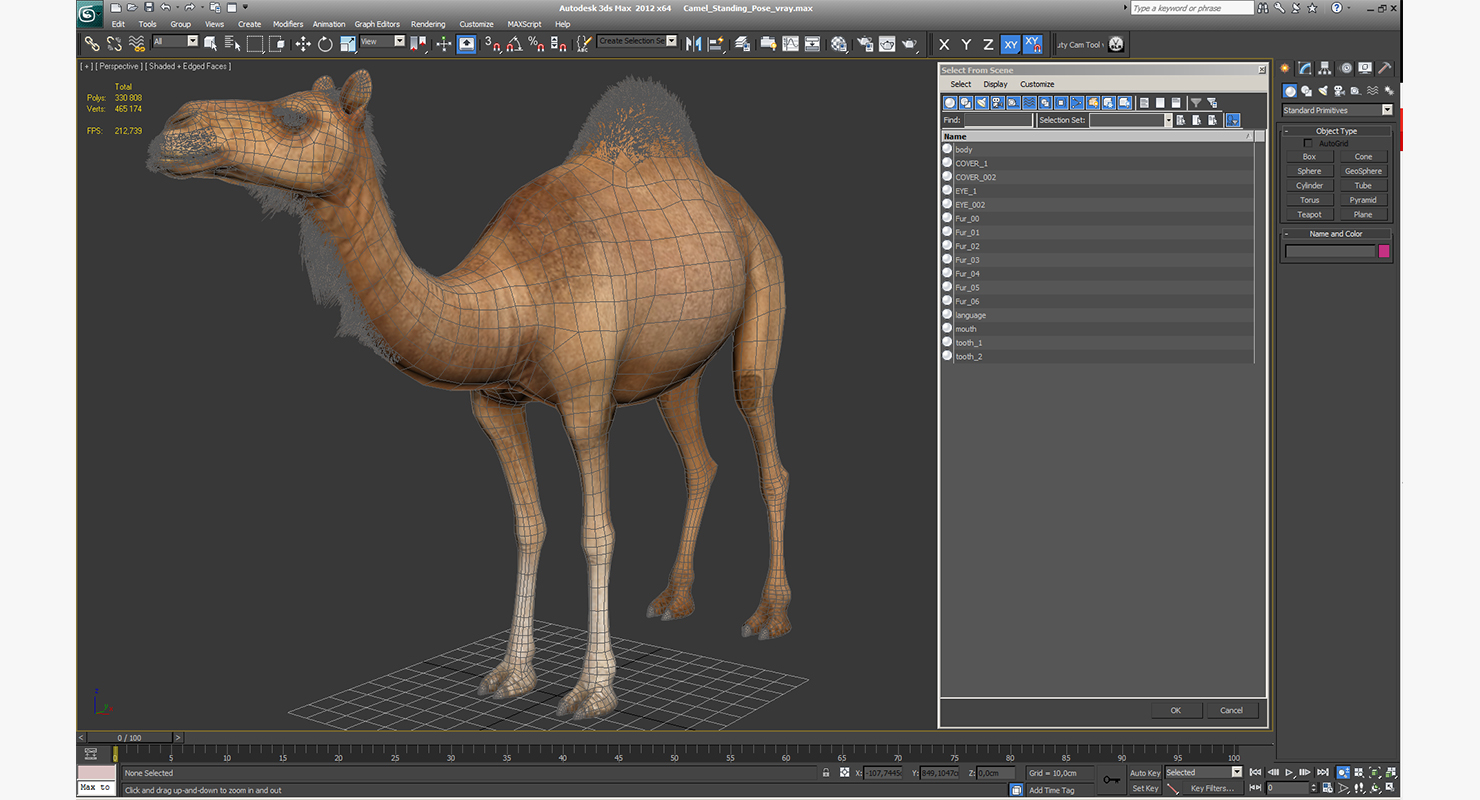Pick the Rectangular Selection Region tool

click(255, 44)
